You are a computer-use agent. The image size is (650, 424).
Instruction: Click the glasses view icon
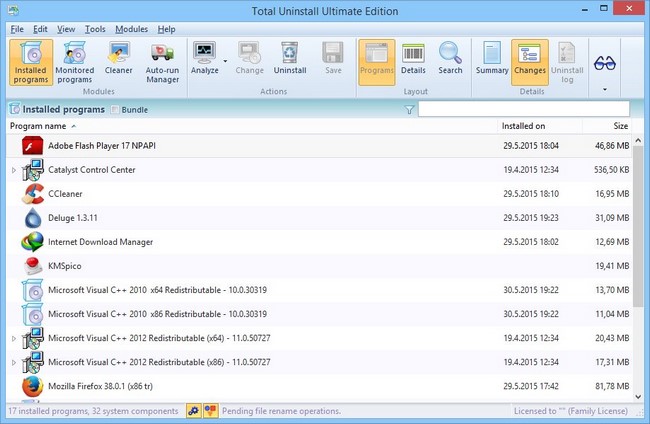[x=604, y=60]
